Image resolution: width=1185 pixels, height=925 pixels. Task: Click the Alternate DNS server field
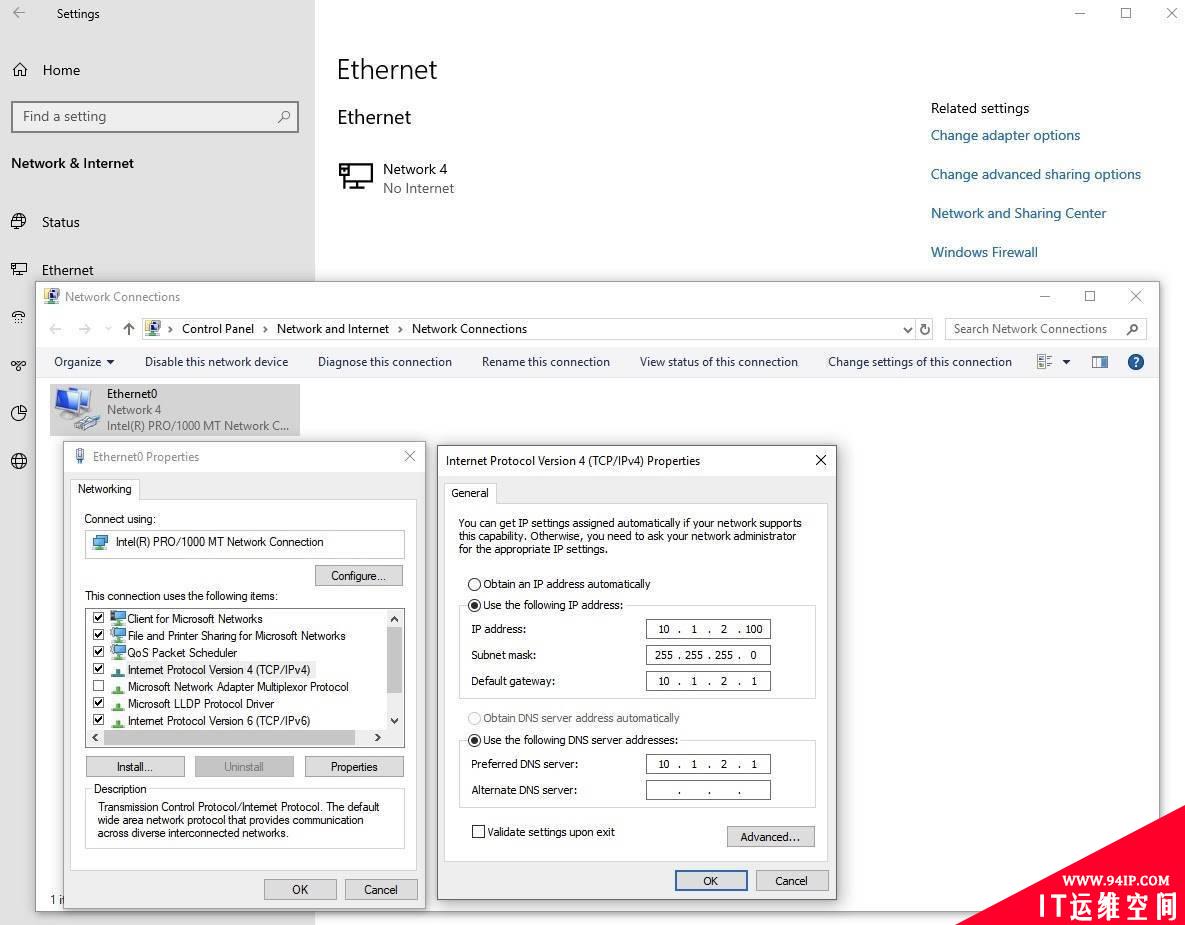pyautogui.click(x=708, y=790)
